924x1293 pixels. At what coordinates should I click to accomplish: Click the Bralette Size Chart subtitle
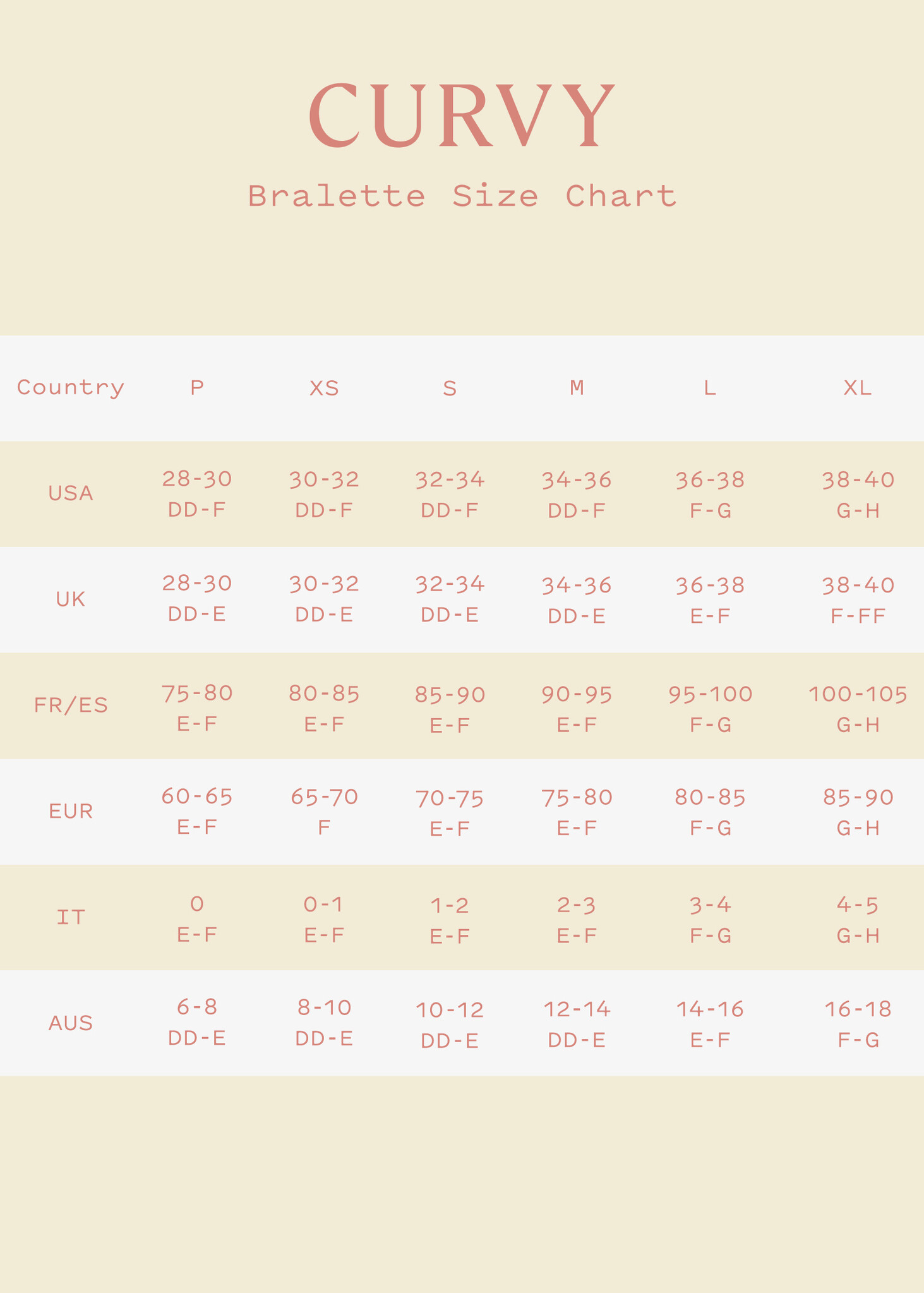(x=462, y=196)
